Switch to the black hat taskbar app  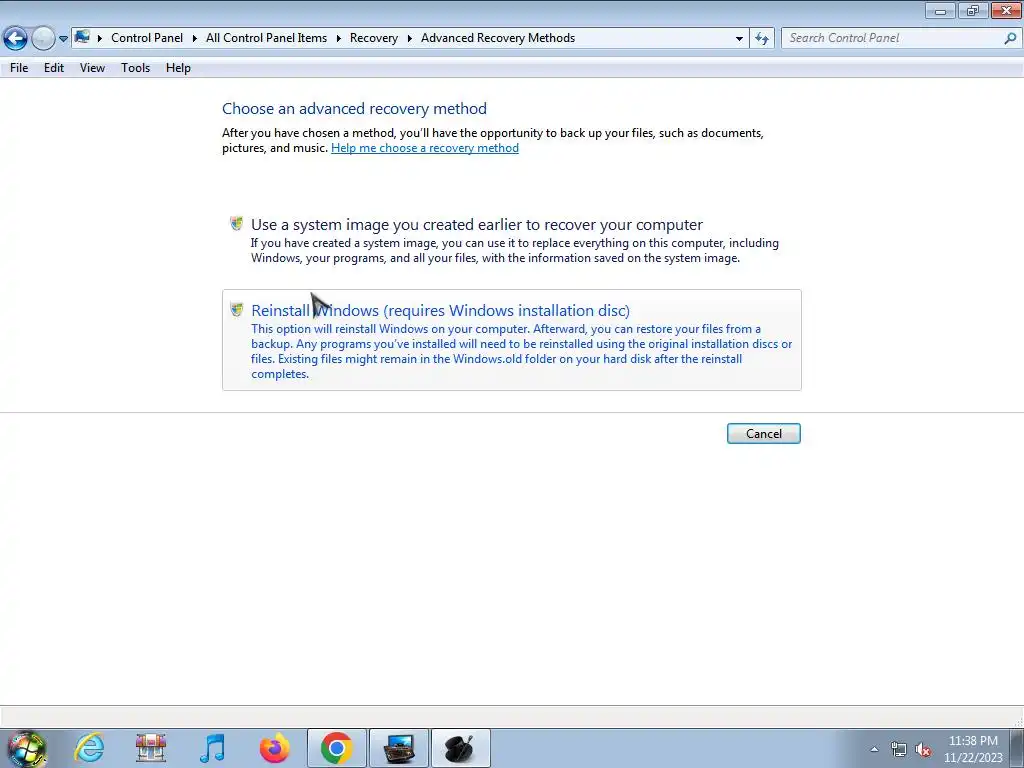click(x=461, y=748)
